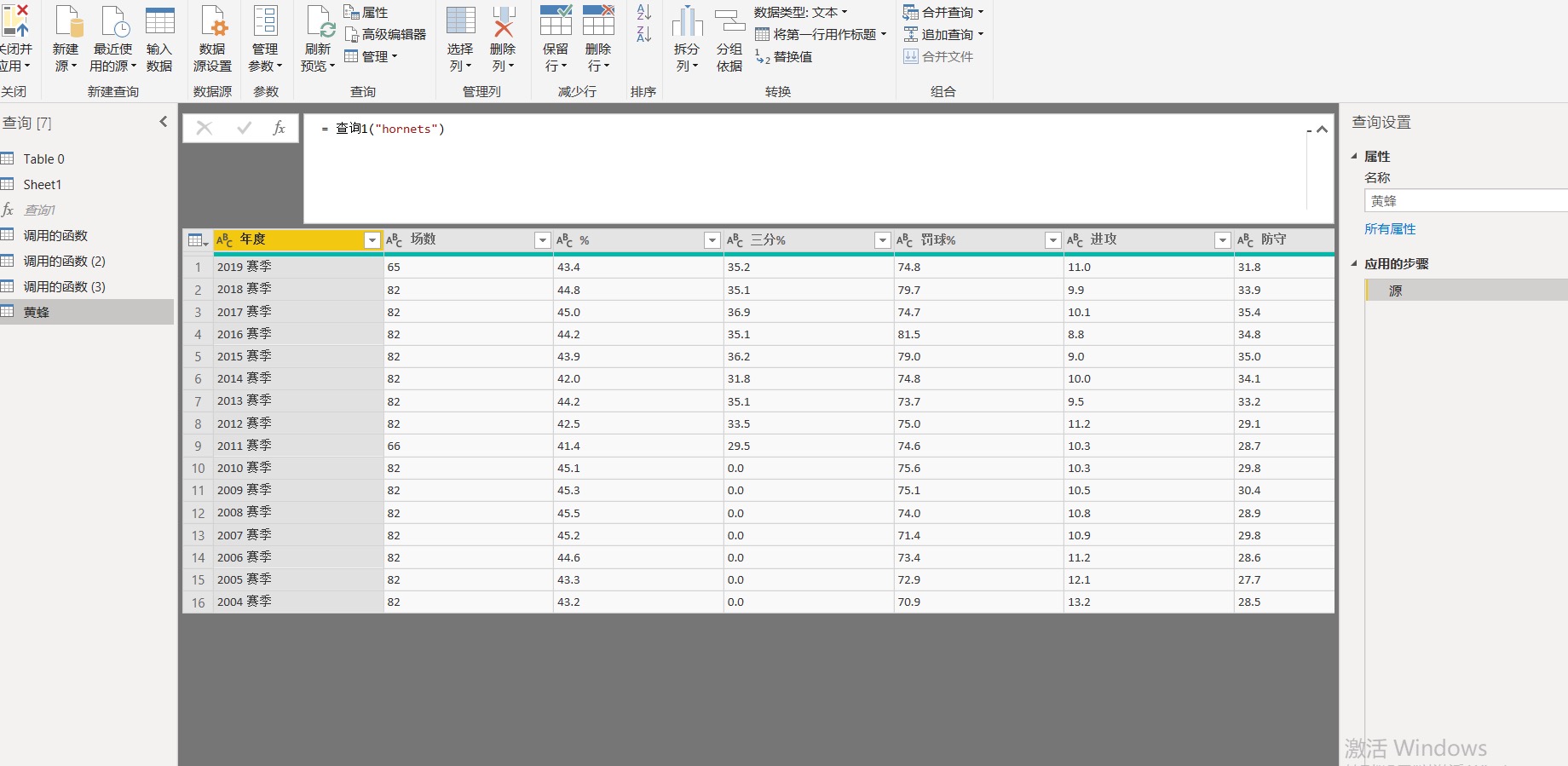Click the 拆分列 split column icon
This screenshot has width=1568, height=766.
click(x=686, y=23)
